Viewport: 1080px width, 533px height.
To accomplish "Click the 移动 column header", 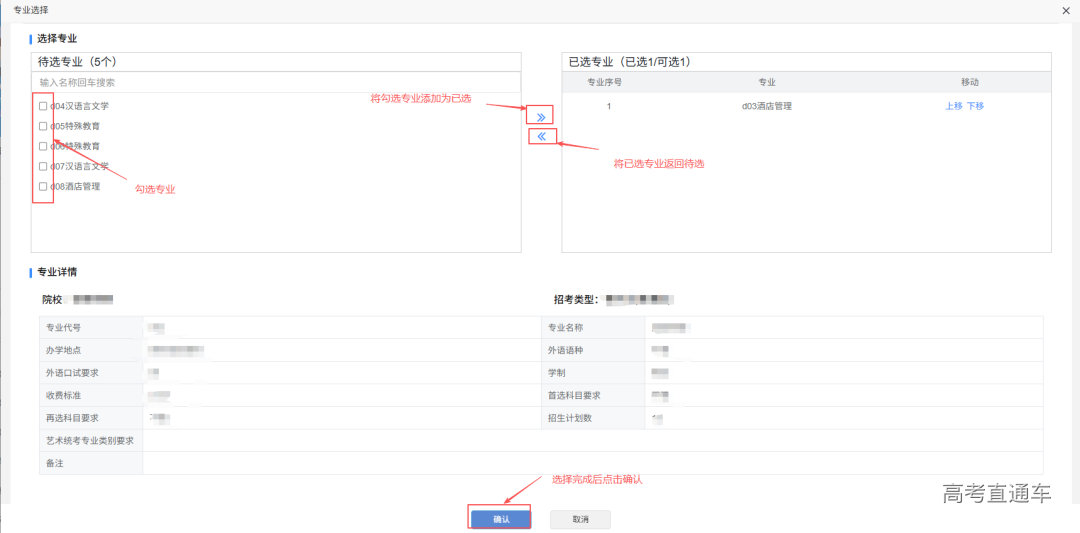I will (969, 82).
